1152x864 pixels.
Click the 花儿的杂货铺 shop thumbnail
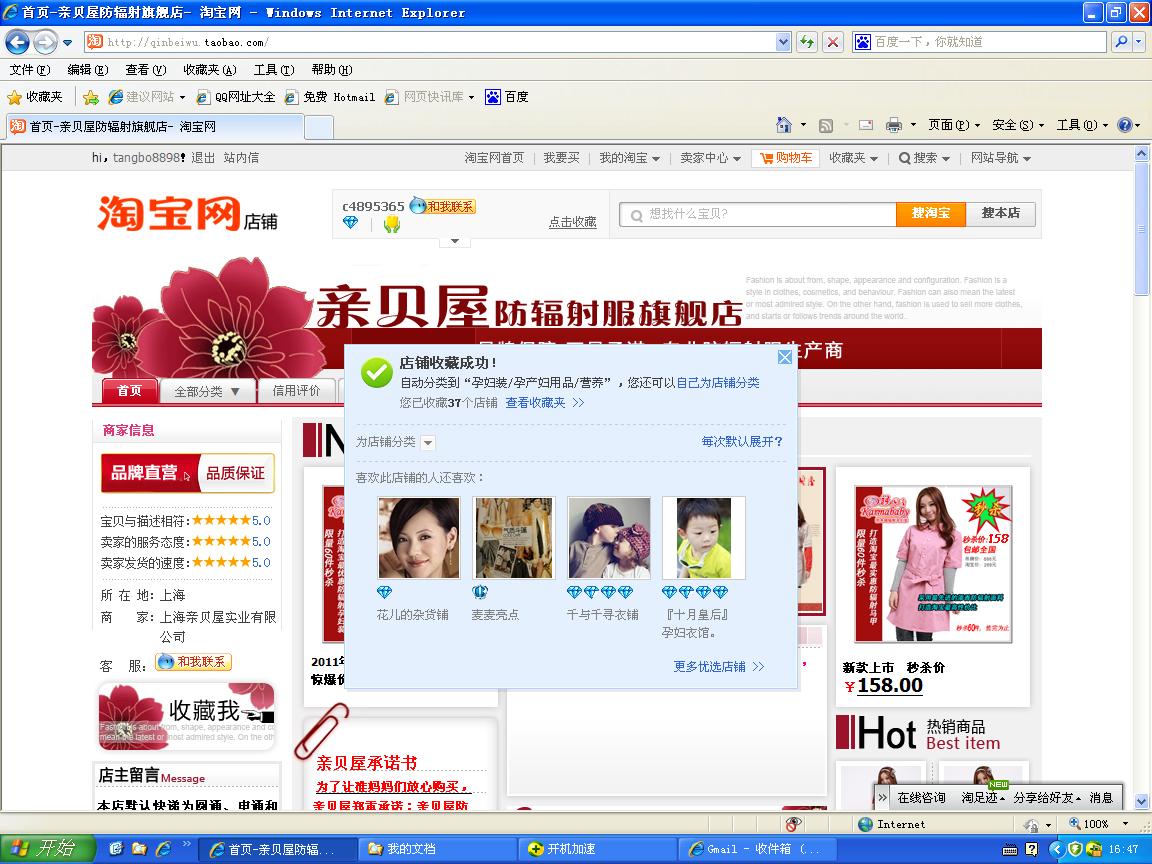tap(419, 538)
